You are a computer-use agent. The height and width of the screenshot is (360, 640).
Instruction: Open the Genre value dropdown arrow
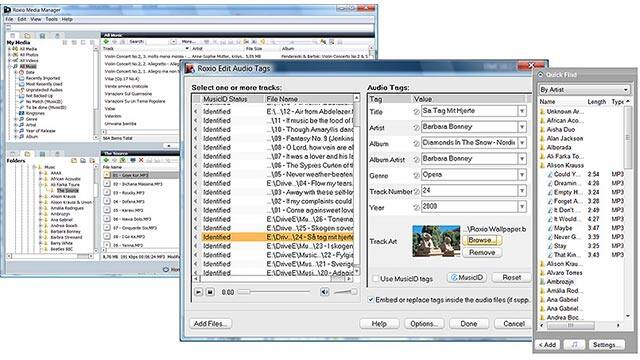[x=522, y=175]
